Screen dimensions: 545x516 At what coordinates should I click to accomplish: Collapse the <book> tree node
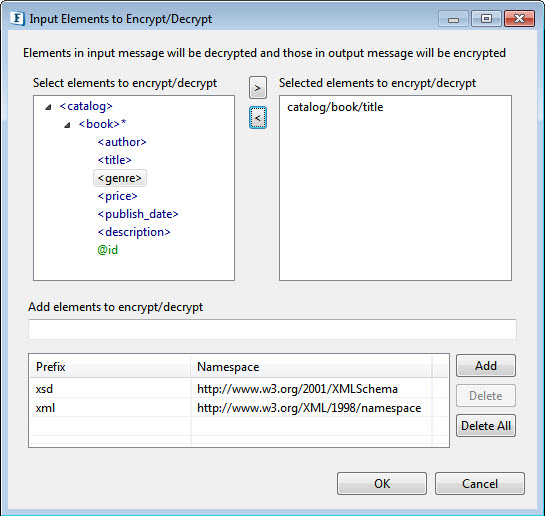tap(67, 125)
